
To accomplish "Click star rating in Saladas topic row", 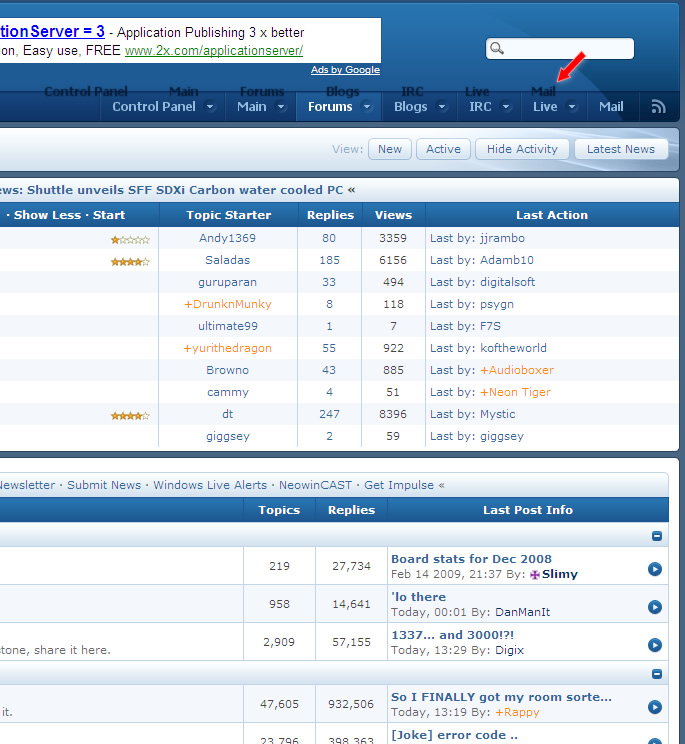I will point(130,261).
